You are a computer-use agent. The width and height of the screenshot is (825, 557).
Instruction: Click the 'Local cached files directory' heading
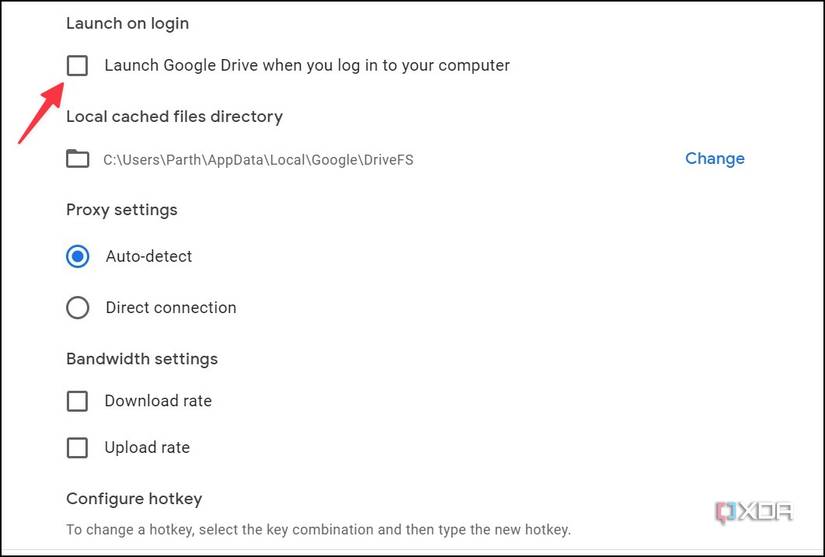click(x=174, y=117)
